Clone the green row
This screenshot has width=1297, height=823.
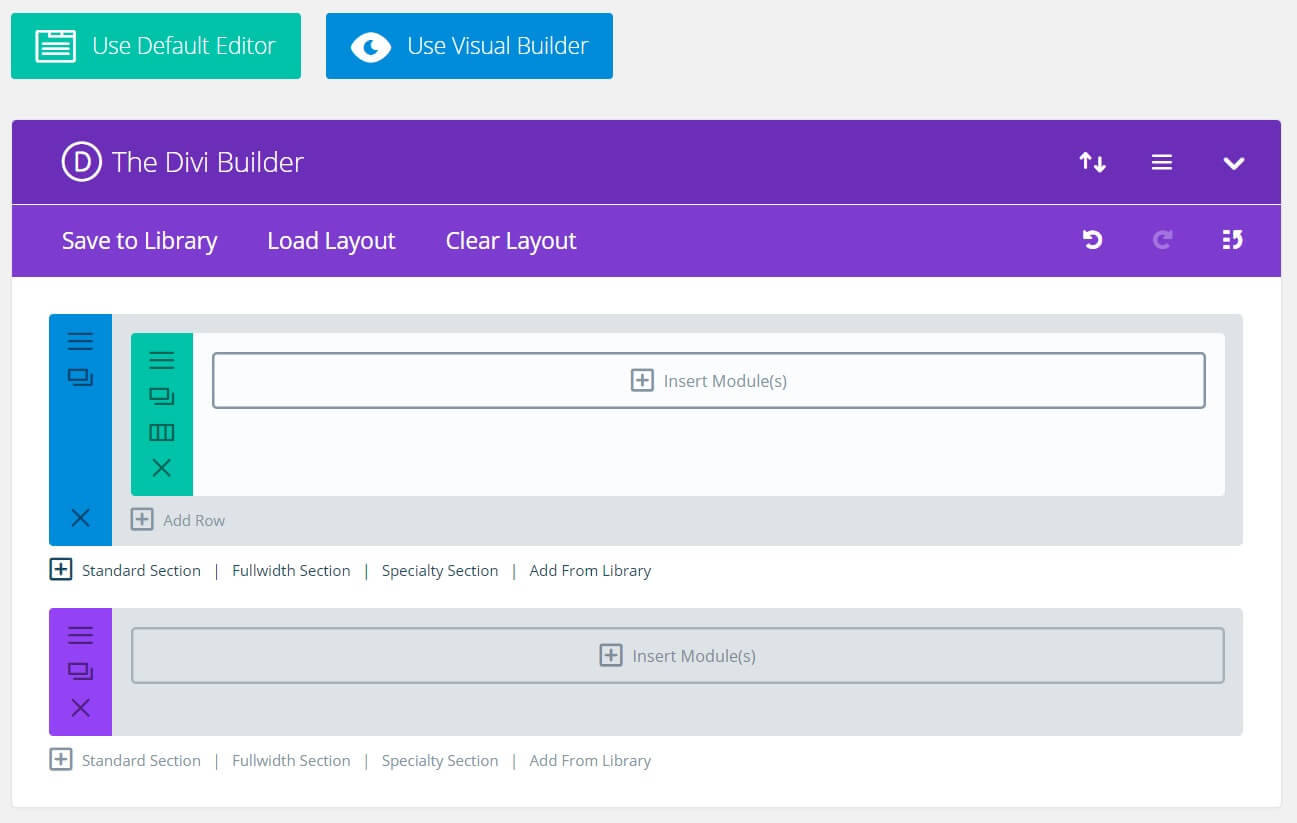tap(161, 396)
